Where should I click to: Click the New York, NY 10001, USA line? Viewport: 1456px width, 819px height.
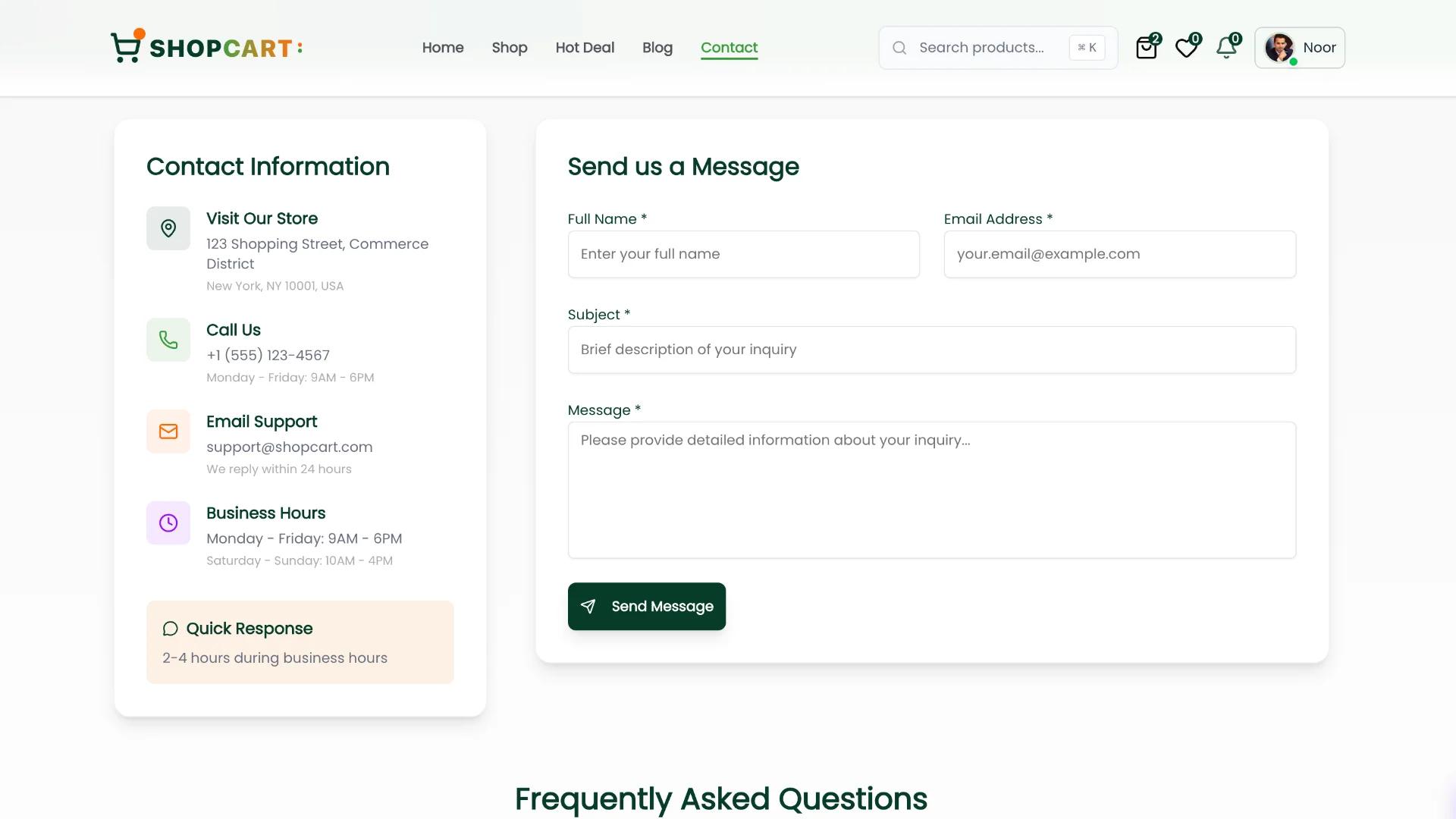275,286
